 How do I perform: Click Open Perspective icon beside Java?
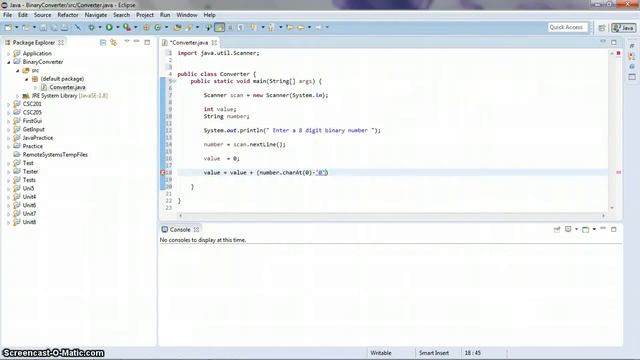(602, 27)
